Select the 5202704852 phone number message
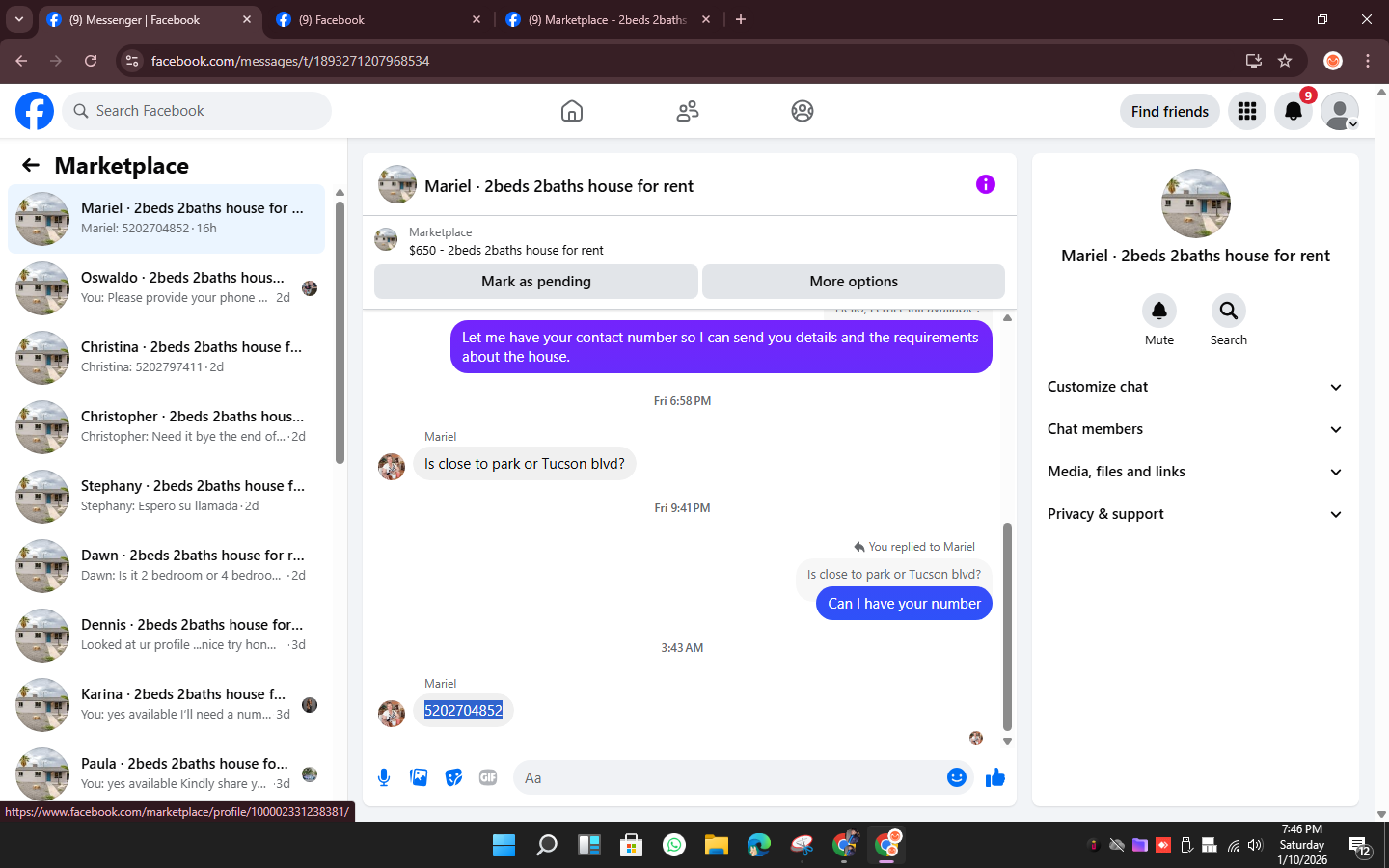The width and height of the screenshot is (1389, 868). (463, 711)
